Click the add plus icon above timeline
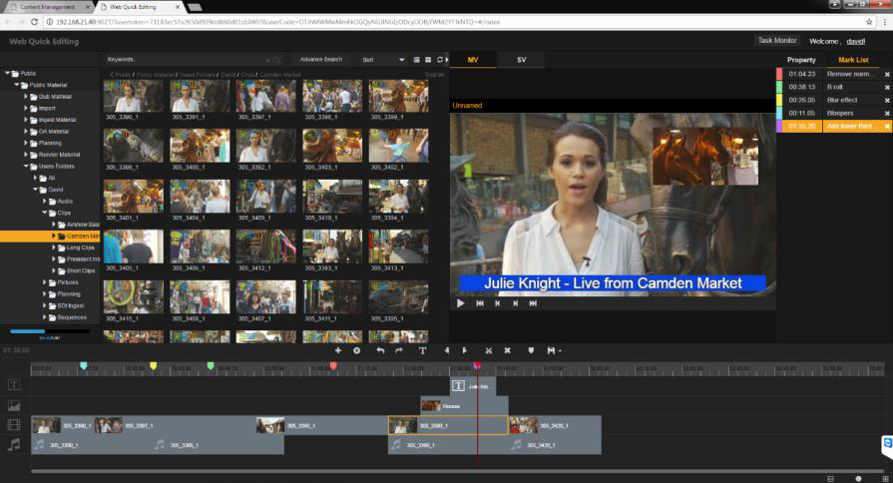Viewport: 893px width, 483px height. click(338, 351)
